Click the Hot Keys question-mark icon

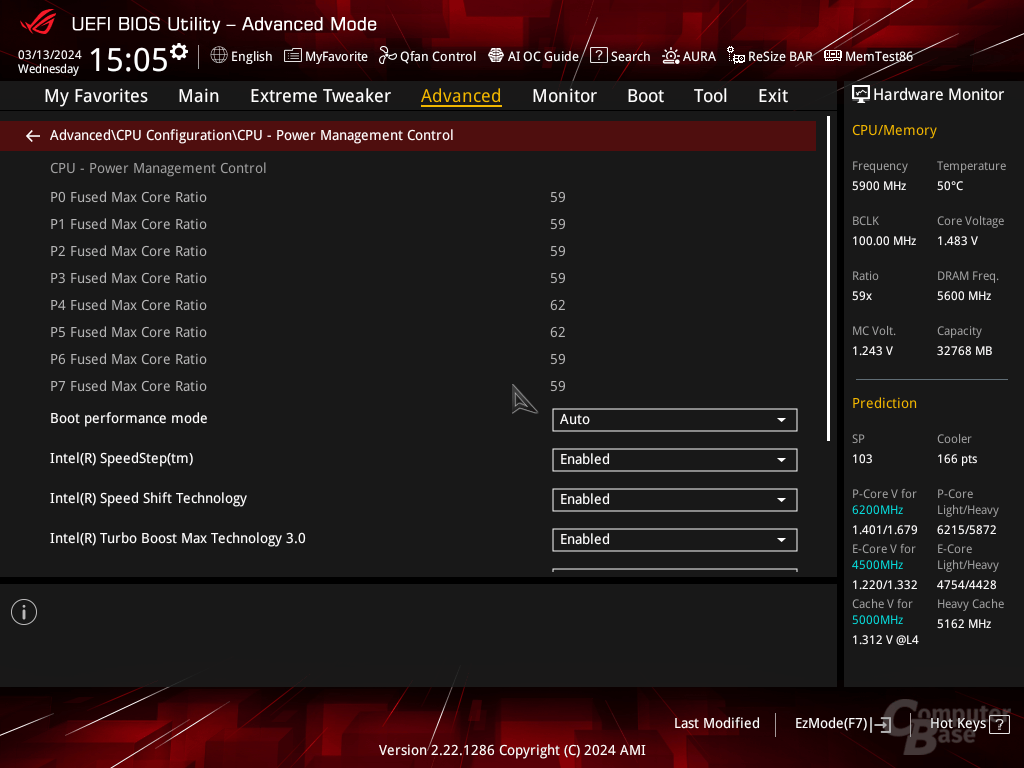coord(999,724)
